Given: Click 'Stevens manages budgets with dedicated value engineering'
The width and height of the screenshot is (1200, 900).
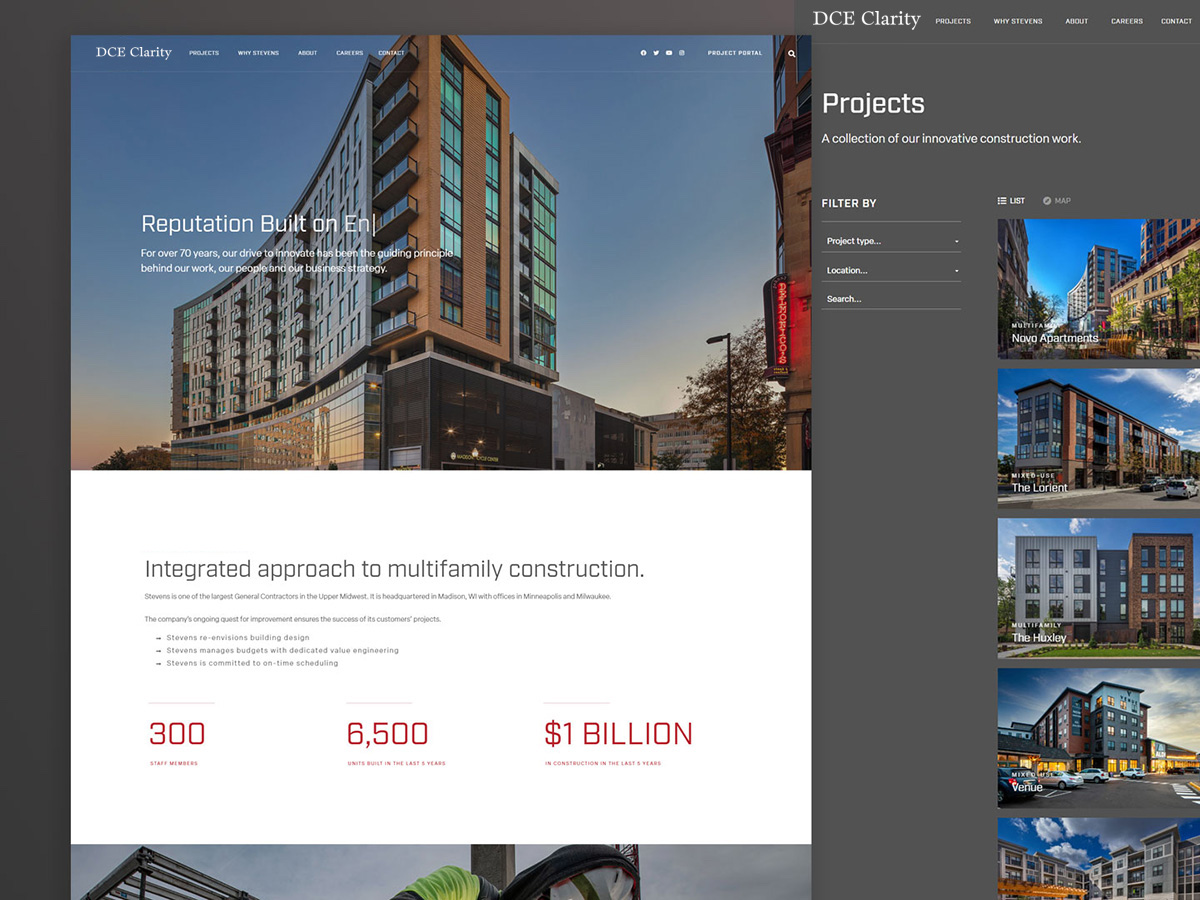Looking at the screenshot, I should tap(282, 651).
